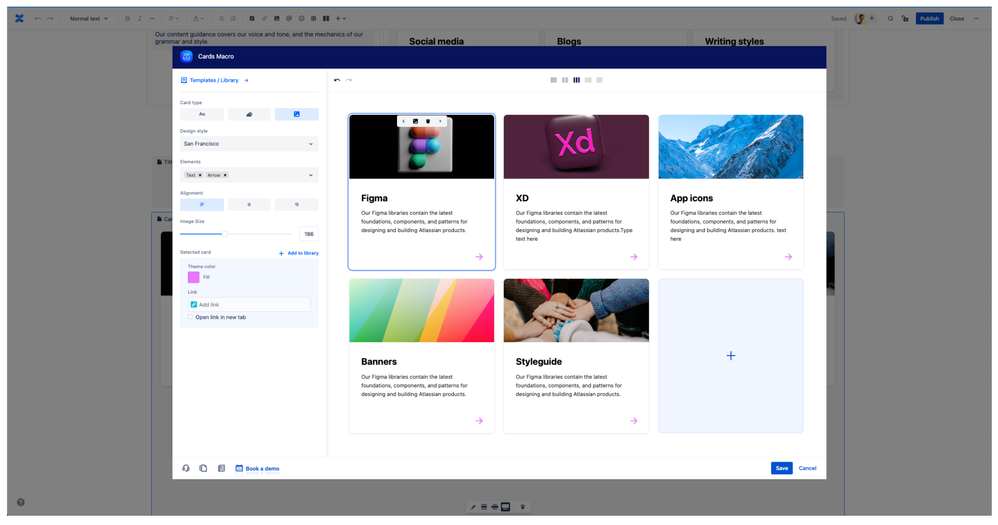Select the App icons card title
The height and width of the screenshot is (525, 998).
691,198
